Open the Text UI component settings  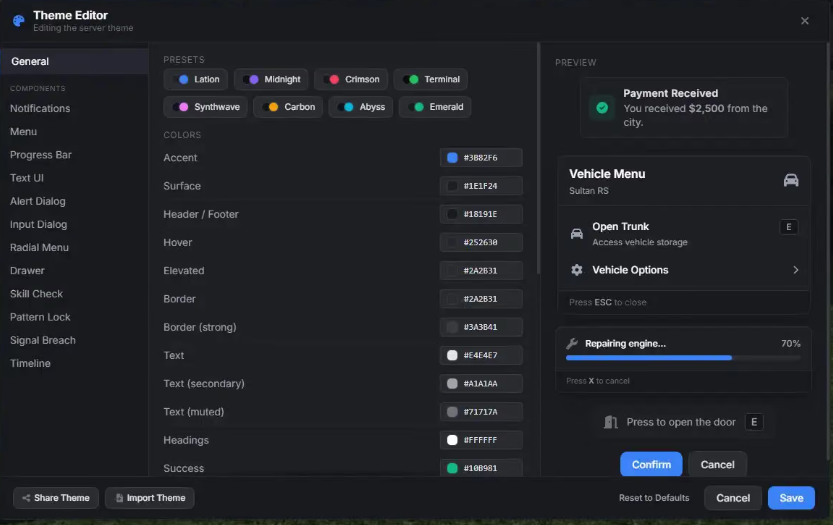point(27,178)
